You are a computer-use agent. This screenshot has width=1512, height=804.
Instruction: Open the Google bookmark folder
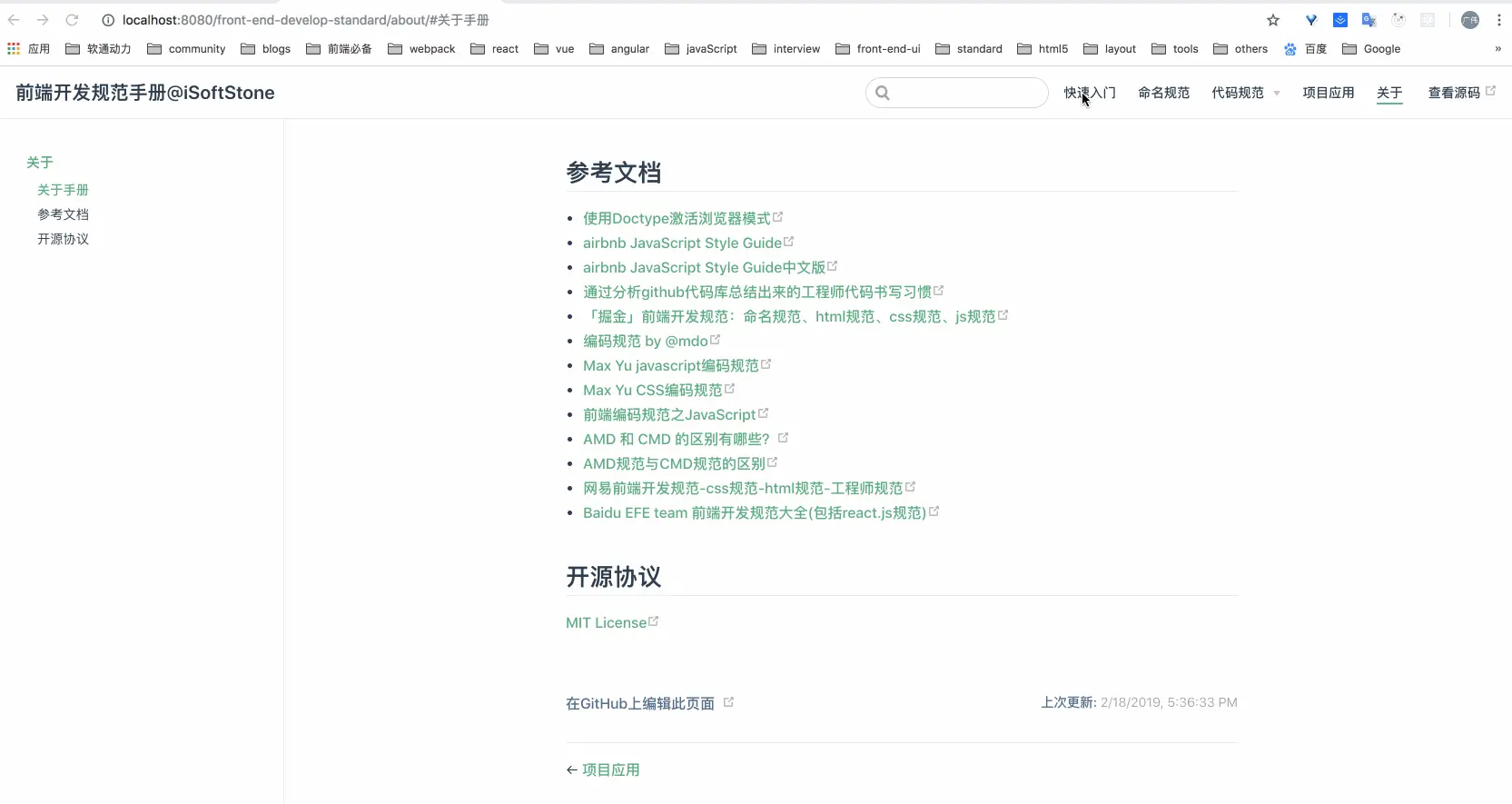[x=1371, y=49]
